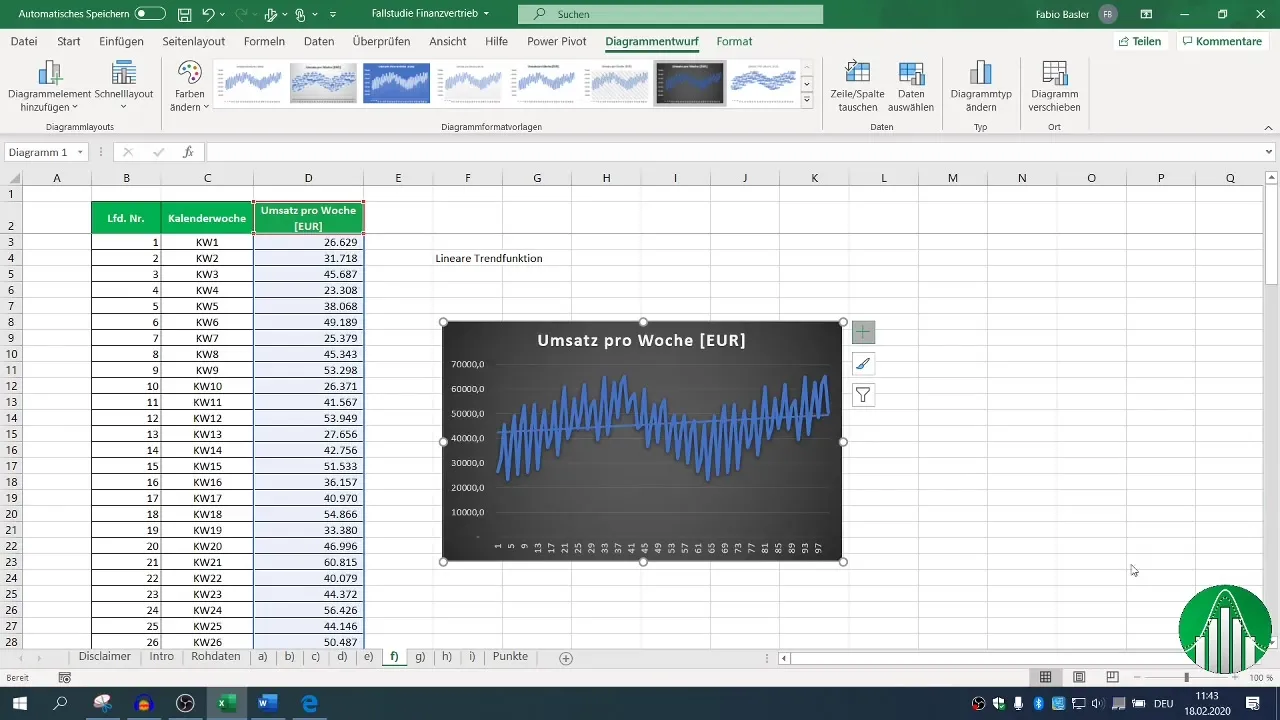Open chart styles brush button
Image resolution: width=1280 pixels, height=720 pixels.
click(863, 364)
